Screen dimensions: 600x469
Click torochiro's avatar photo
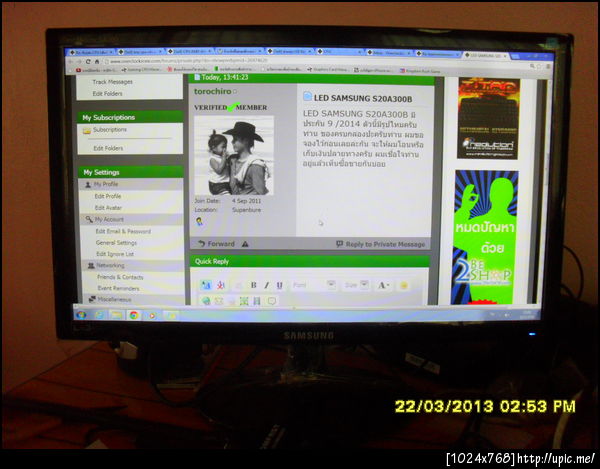point(234,156)
